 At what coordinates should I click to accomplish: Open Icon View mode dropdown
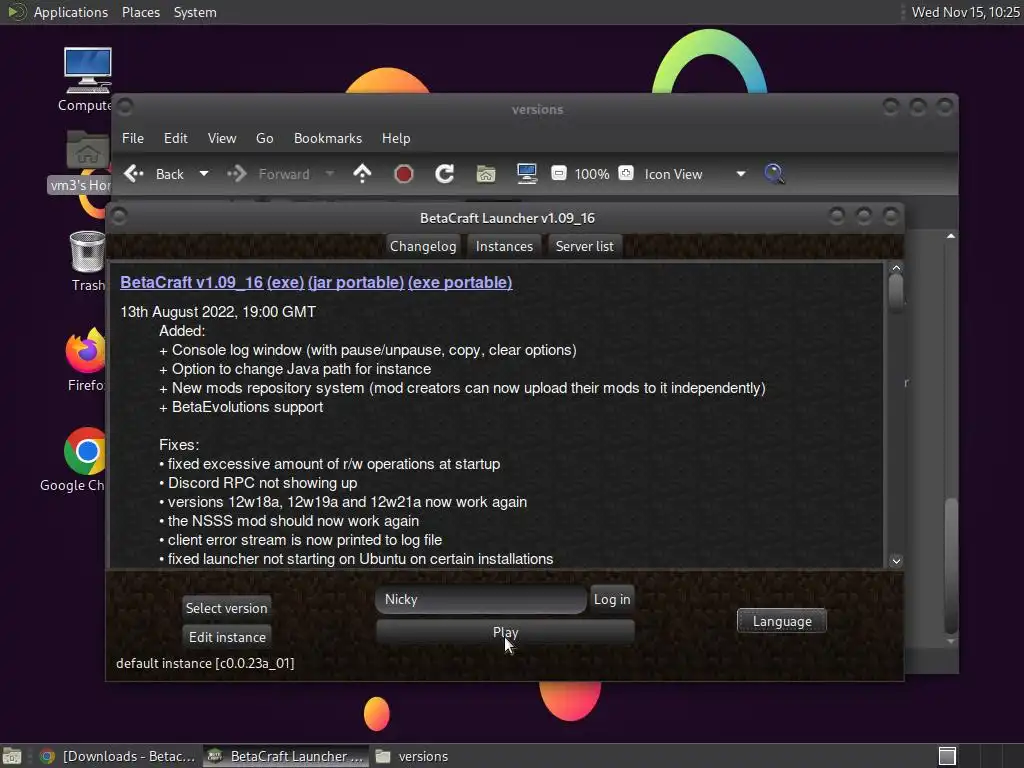tap(694, 174)
